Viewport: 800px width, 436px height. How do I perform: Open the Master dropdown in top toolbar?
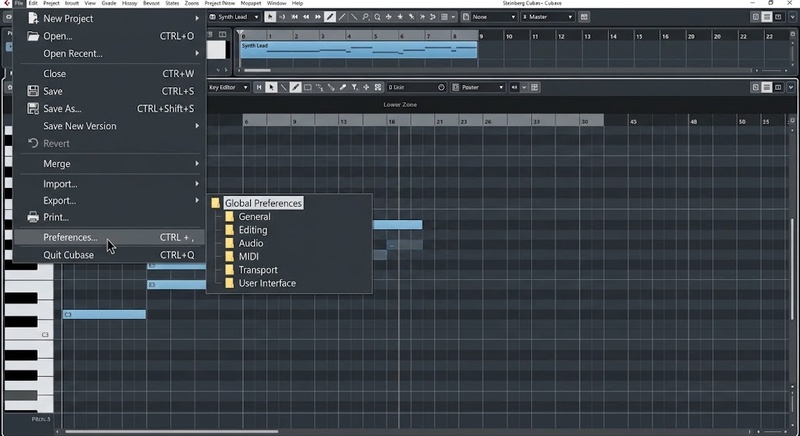click(x=548, y=17)
